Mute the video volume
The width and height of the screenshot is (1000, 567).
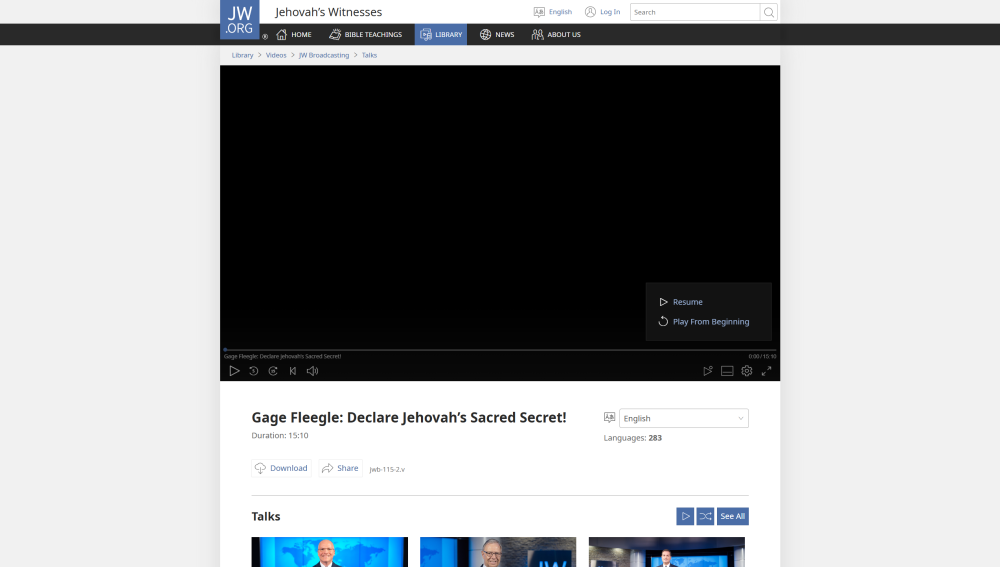click(x=312, y=371)
